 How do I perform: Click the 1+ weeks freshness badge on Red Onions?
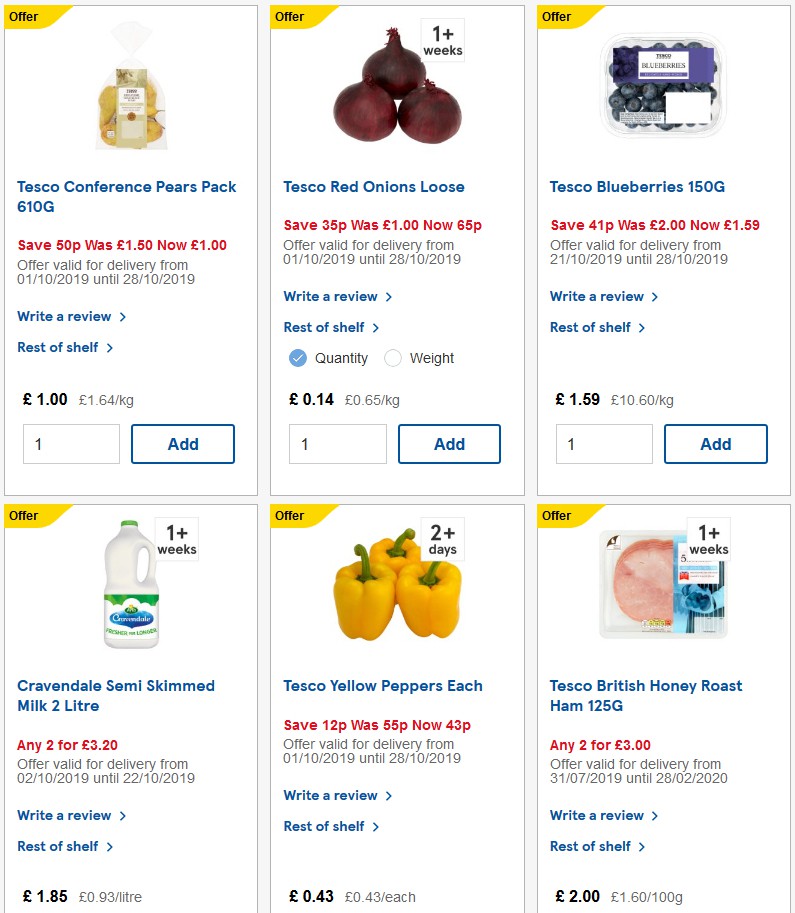click(442, 39)
